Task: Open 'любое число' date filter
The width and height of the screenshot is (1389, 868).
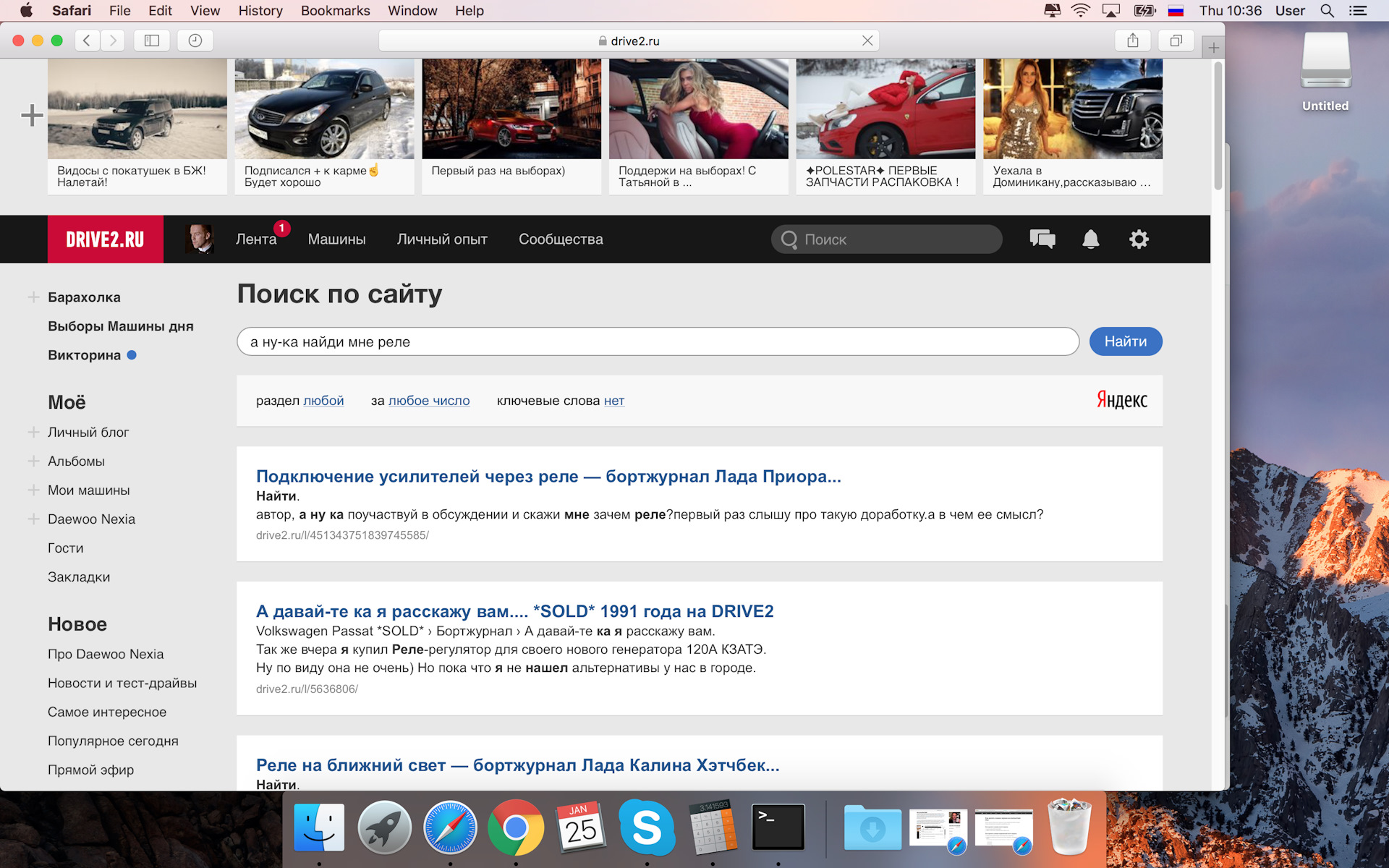Action: pos(429,401)
